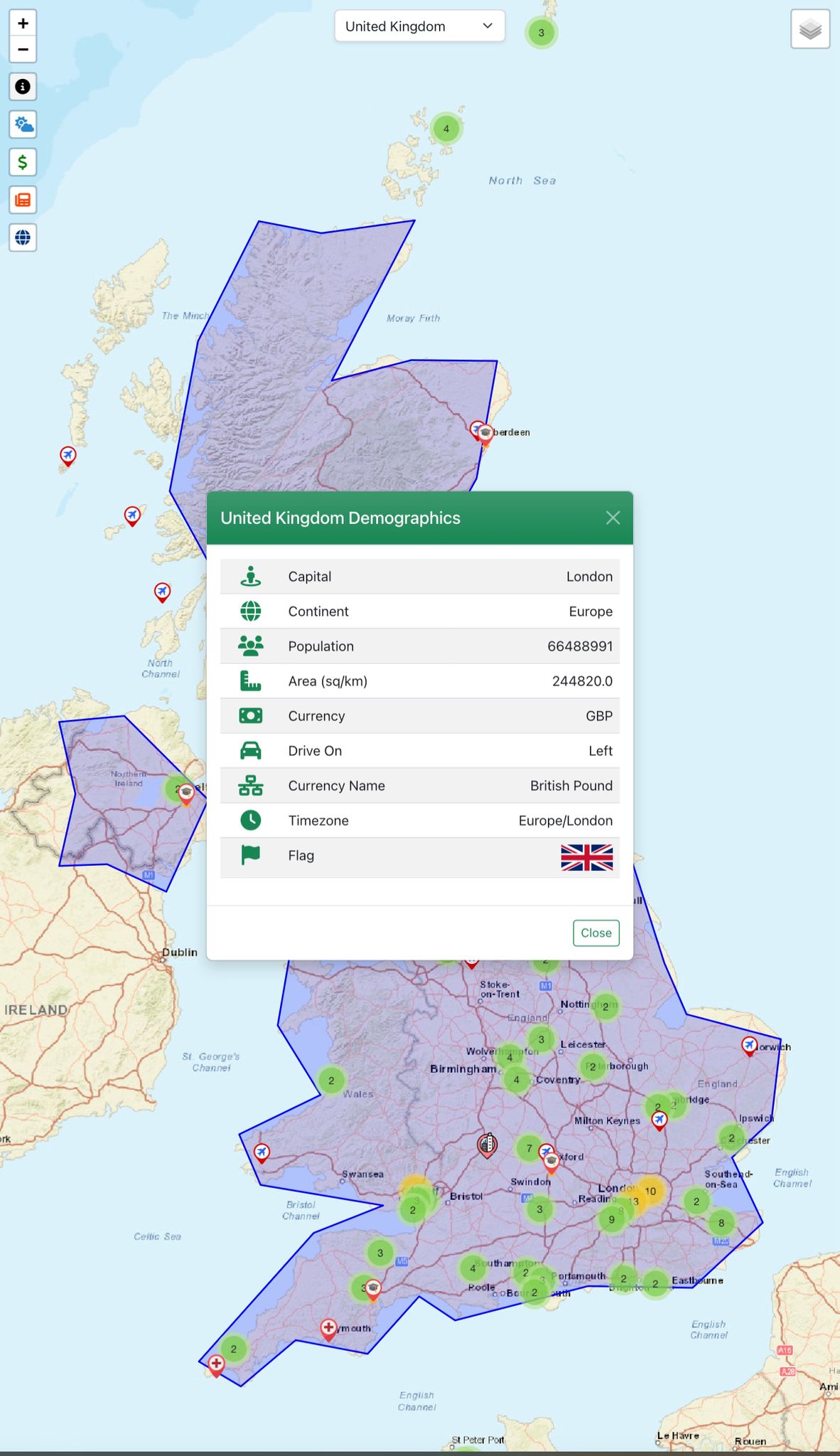Open the globe Wikipedia button
Viewport: 840px width, 1456px height.
pos(23,237)
